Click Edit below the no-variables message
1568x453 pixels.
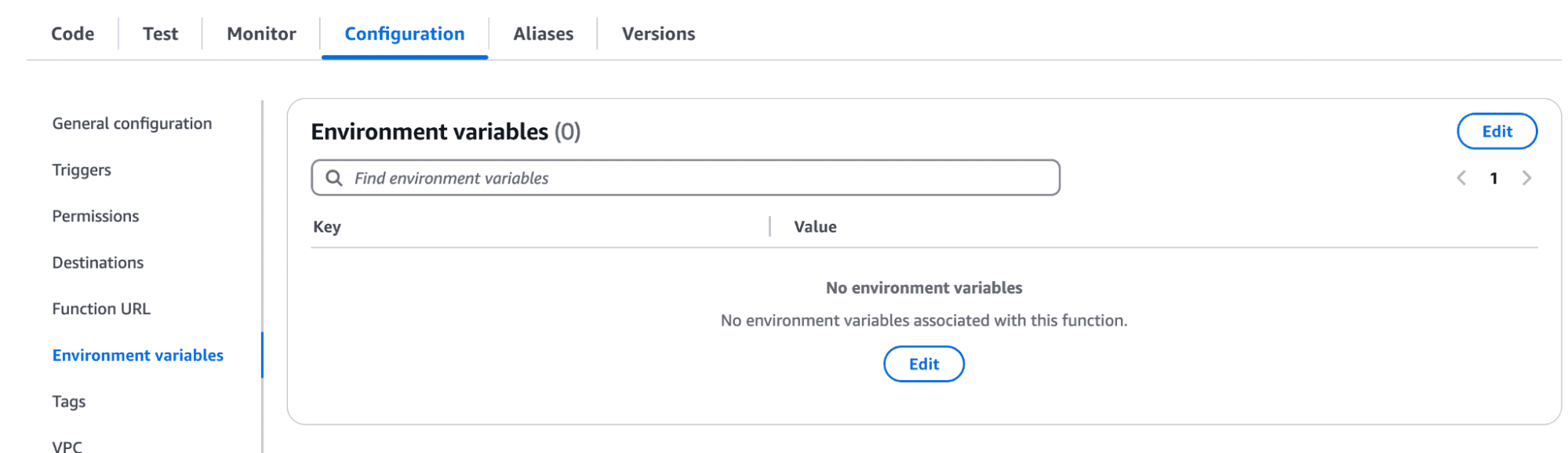[x=924, y=363]
